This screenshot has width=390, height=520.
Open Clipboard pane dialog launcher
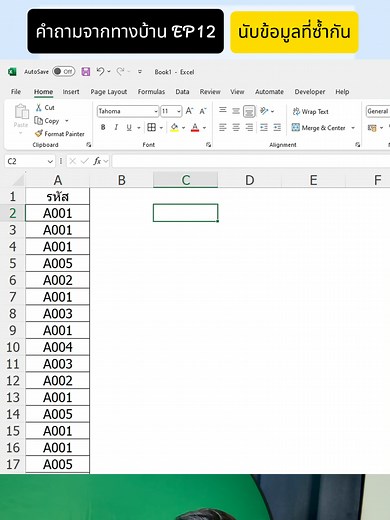(x=89, y=145)
